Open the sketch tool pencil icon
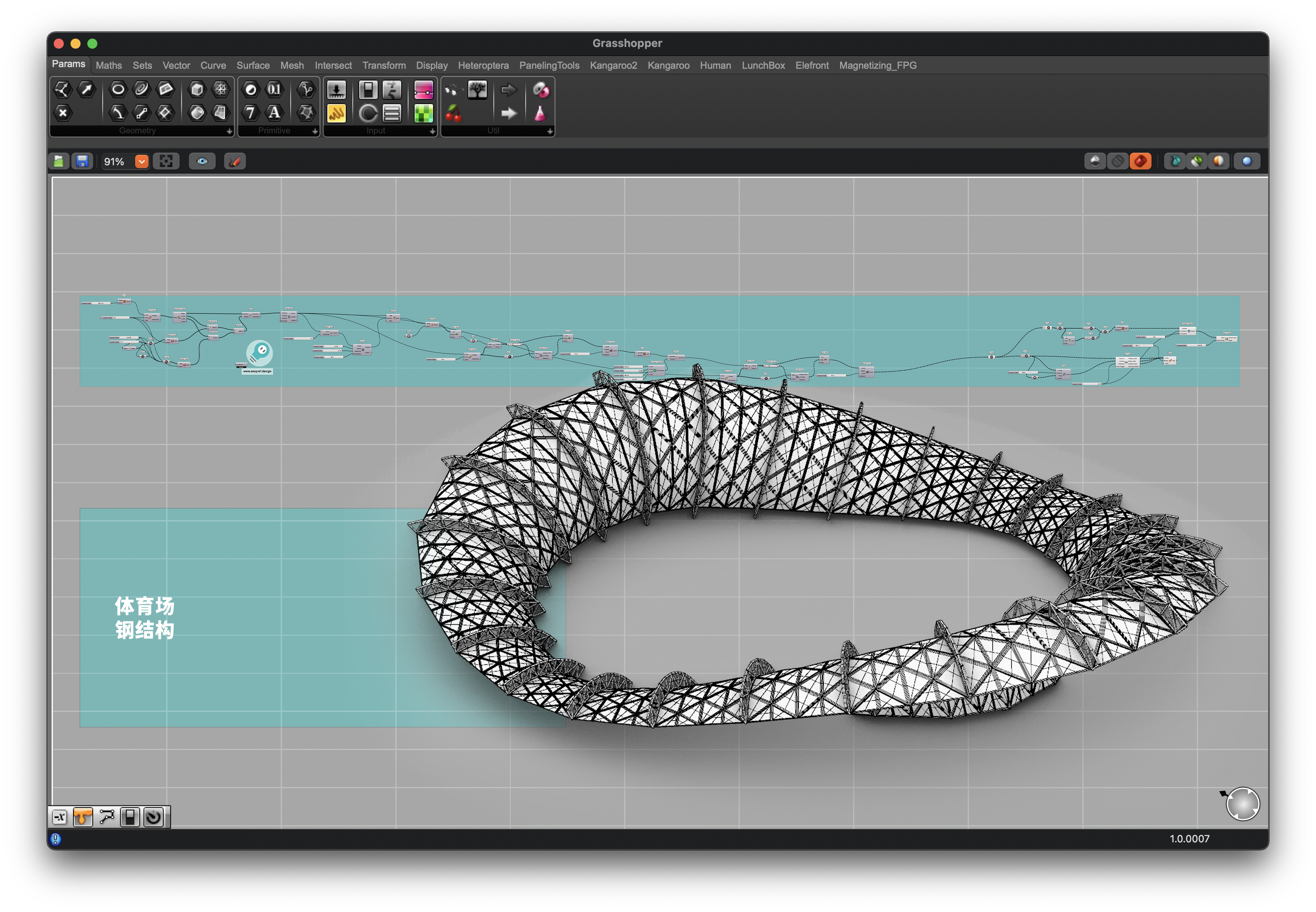The height and width of the screenshot is (912, 1316). [x=235, y=162]
